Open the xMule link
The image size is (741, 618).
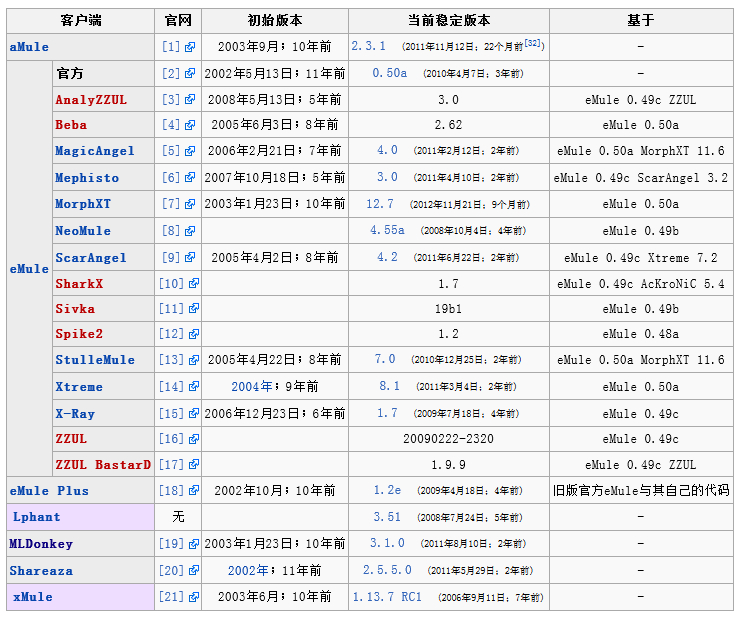tap(33, 597)
